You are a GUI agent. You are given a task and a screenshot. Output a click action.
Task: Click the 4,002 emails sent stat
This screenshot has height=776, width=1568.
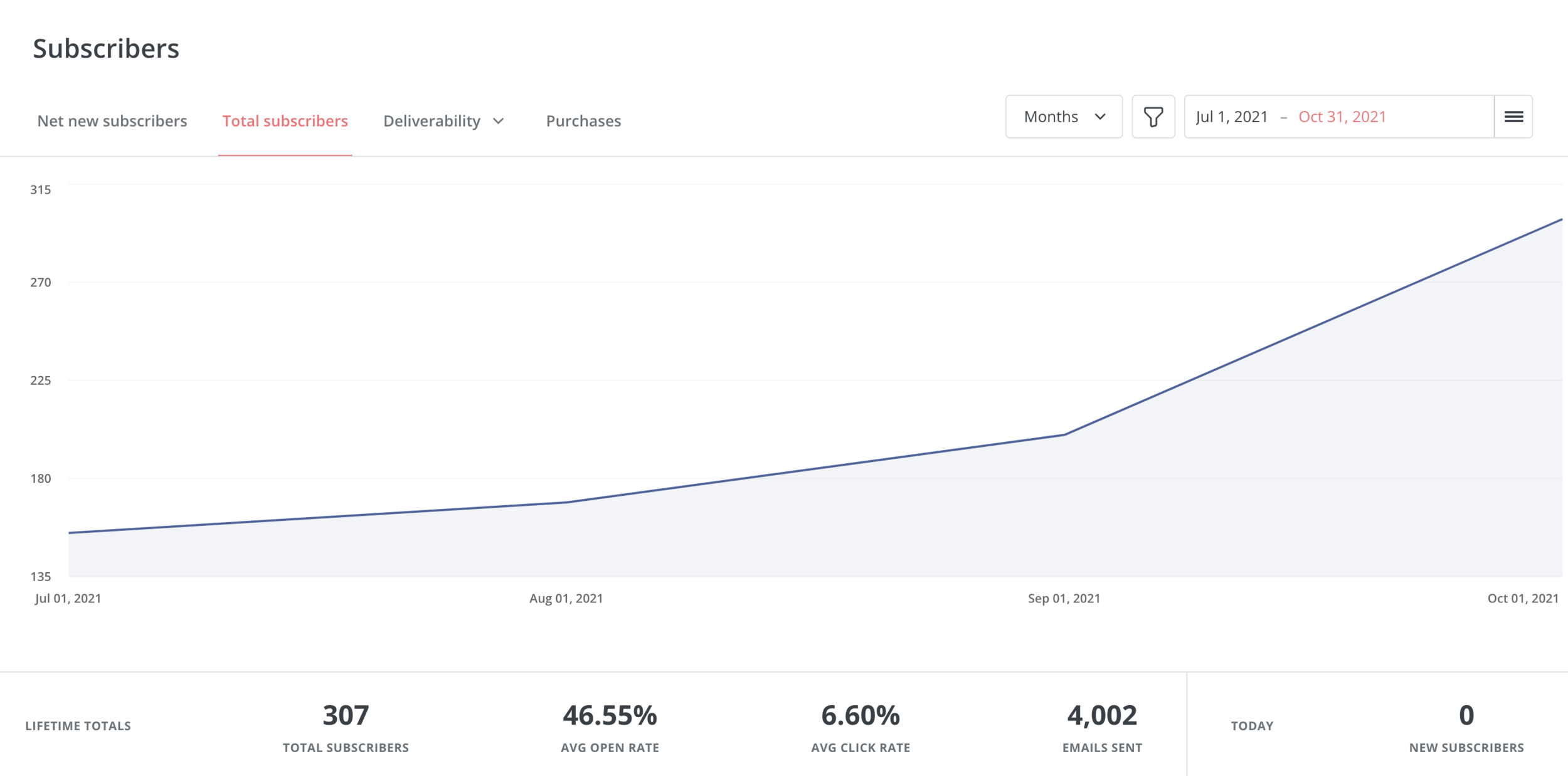pyautogui.click(x=1102, y=715)
